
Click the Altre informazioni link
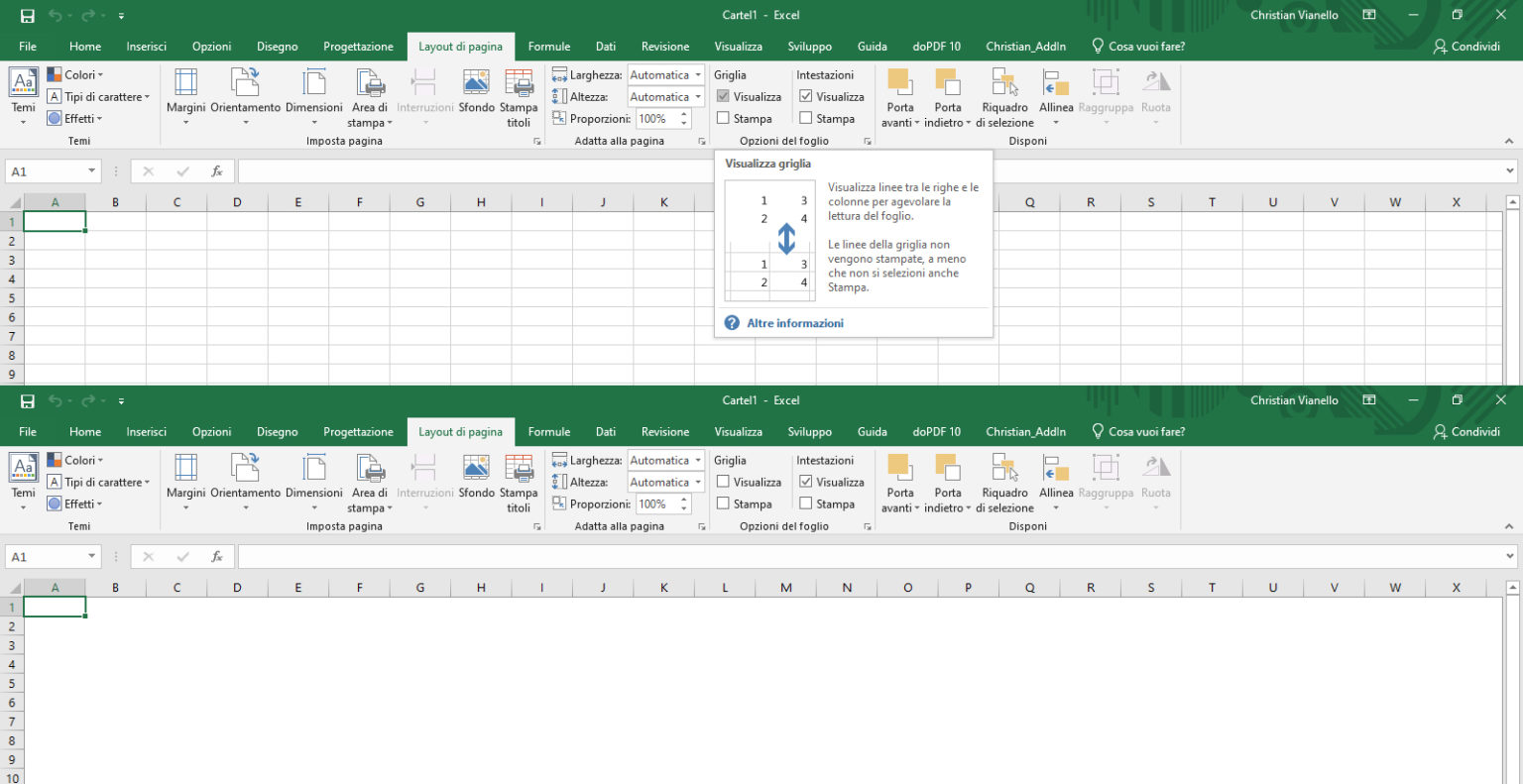coord(794,323)
